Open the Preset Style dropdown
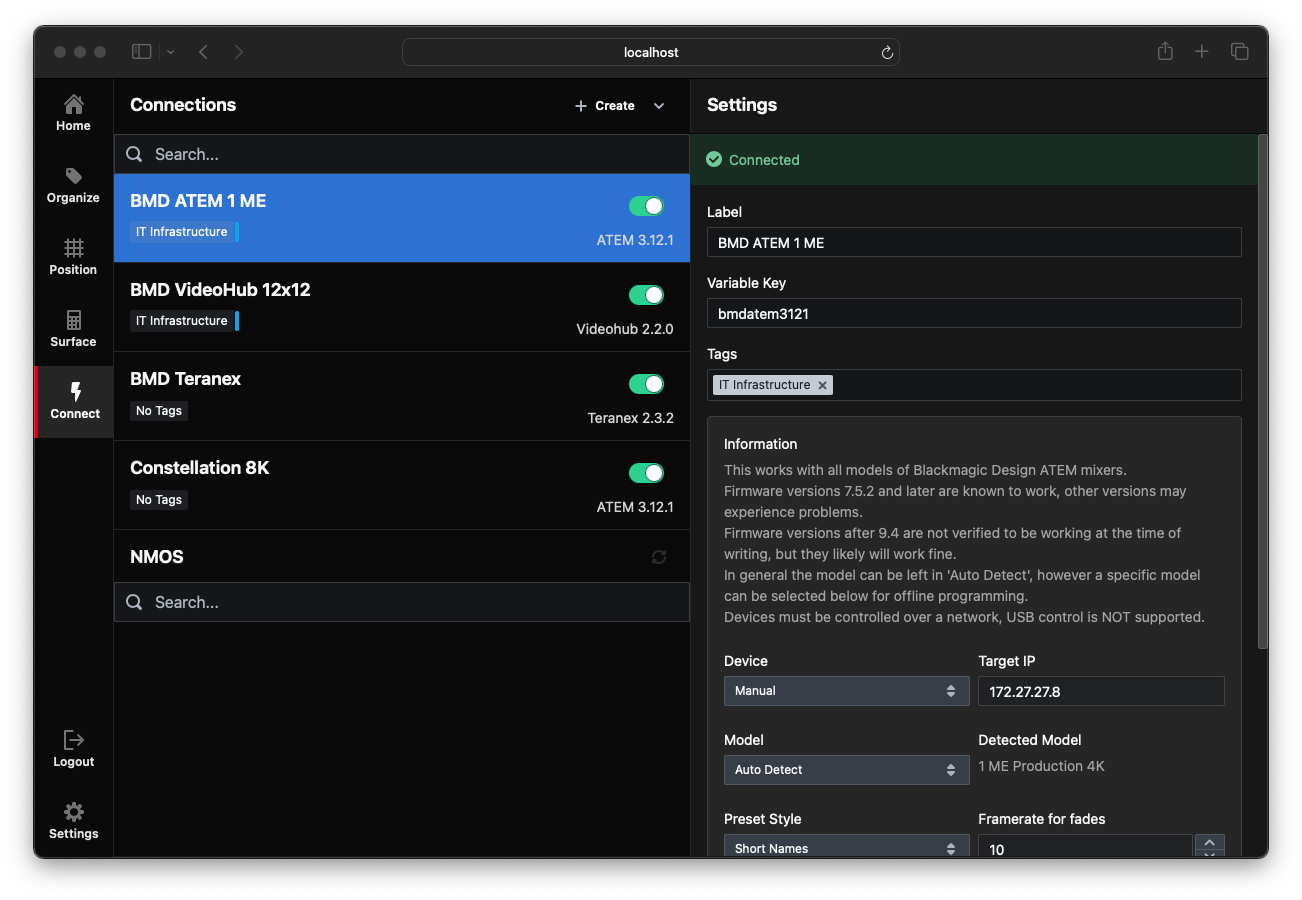This screenshot has height=900, width=1302. tap(846, 846)
